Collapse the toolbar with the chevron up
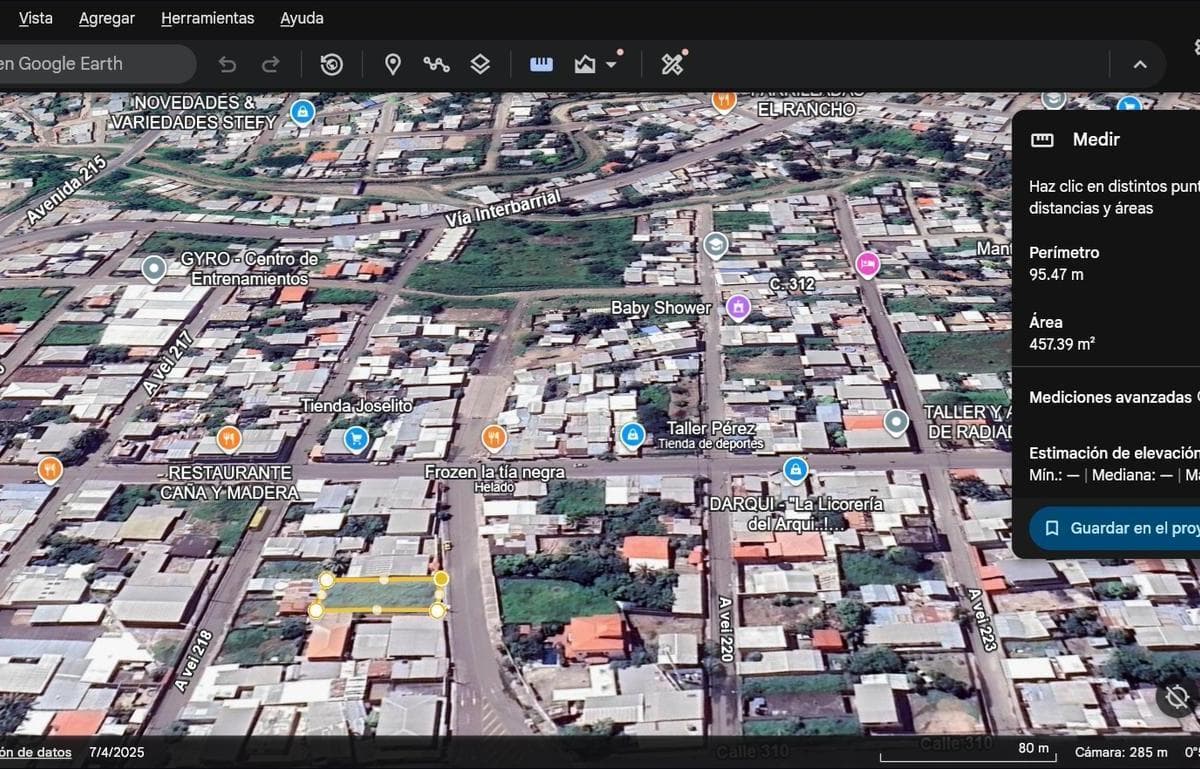 [1140, 64]
